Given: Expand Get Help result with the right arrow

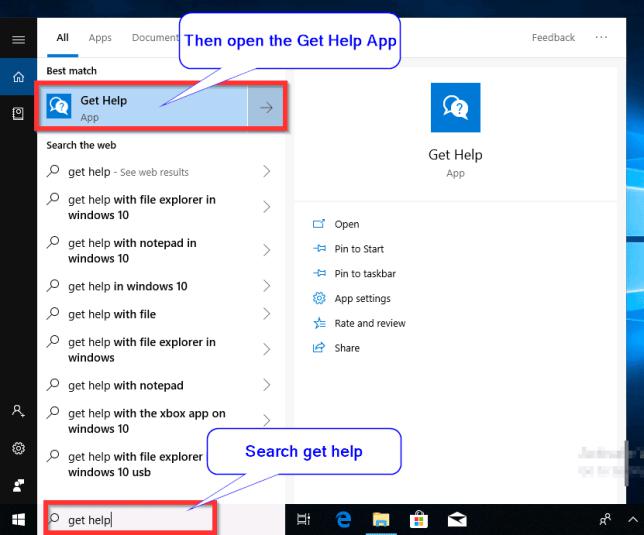Looking at the screenshot, I should pos(266,108).
